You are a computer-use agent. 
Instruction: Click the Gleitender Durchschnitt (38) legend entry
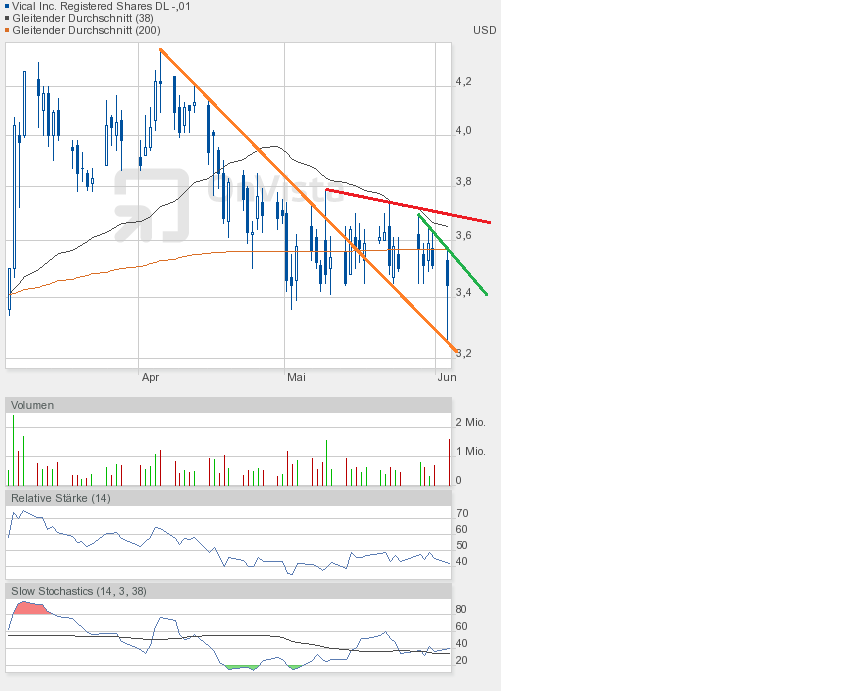83,18
